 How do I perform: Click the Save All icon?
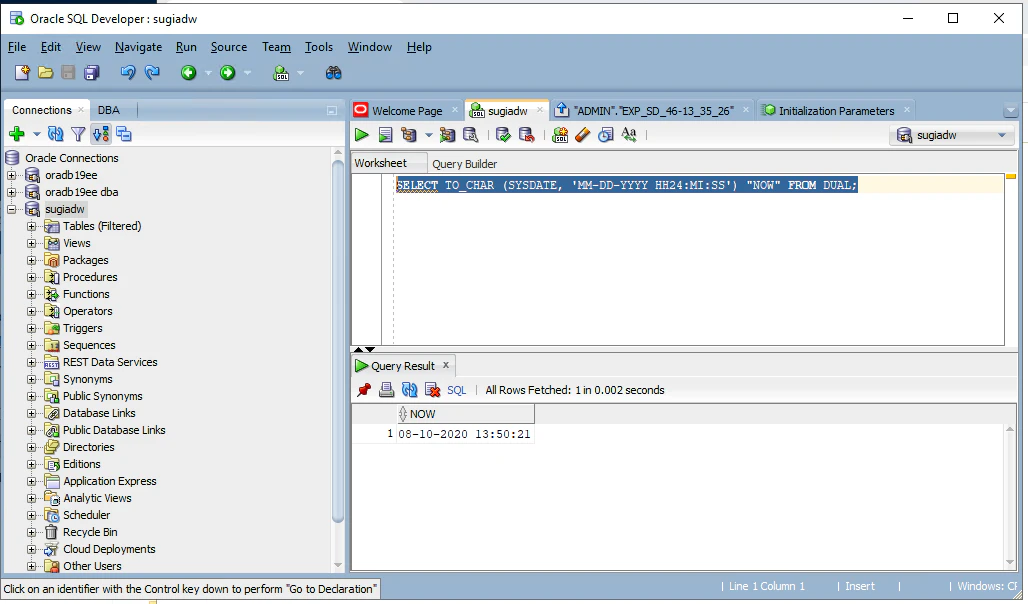92,73
